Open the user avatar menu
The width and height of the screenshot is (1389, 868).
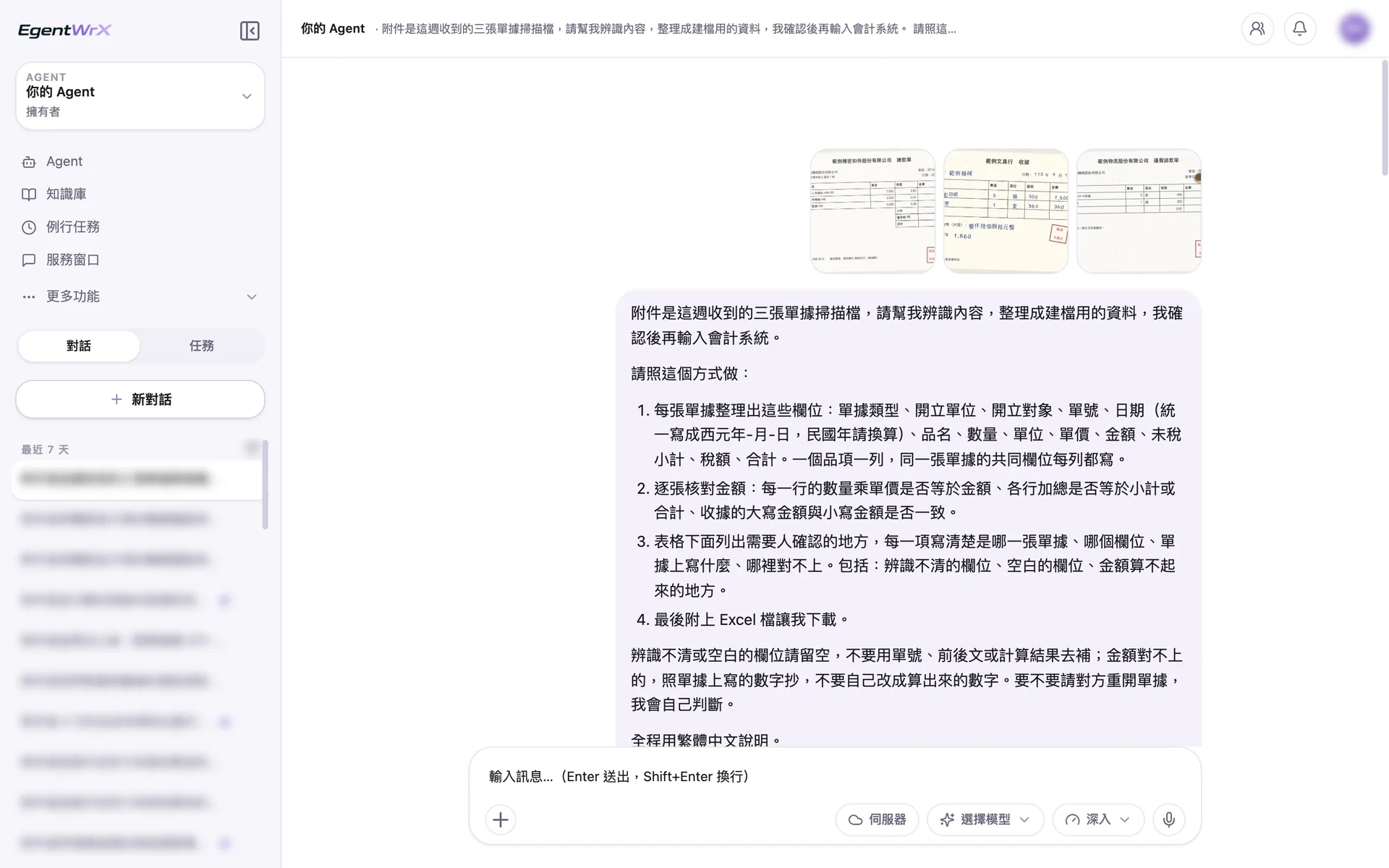tap(1354, 29)
